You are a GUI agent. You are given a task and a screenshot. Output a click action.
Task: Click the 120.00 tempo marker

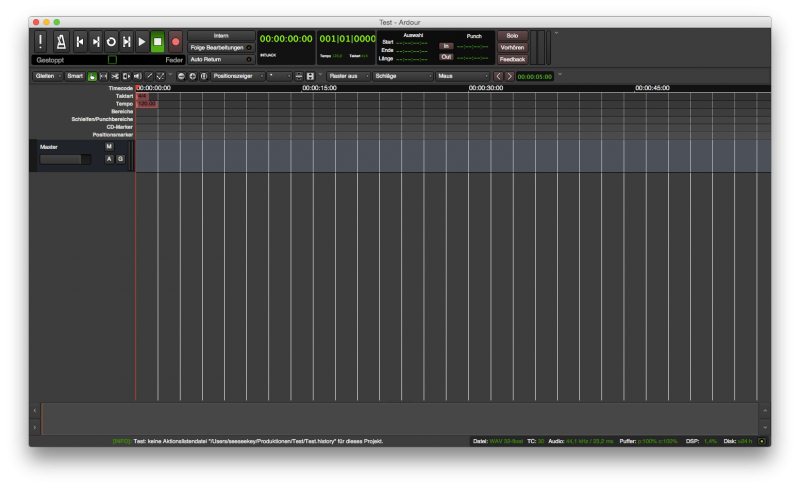tap(147, 103)
